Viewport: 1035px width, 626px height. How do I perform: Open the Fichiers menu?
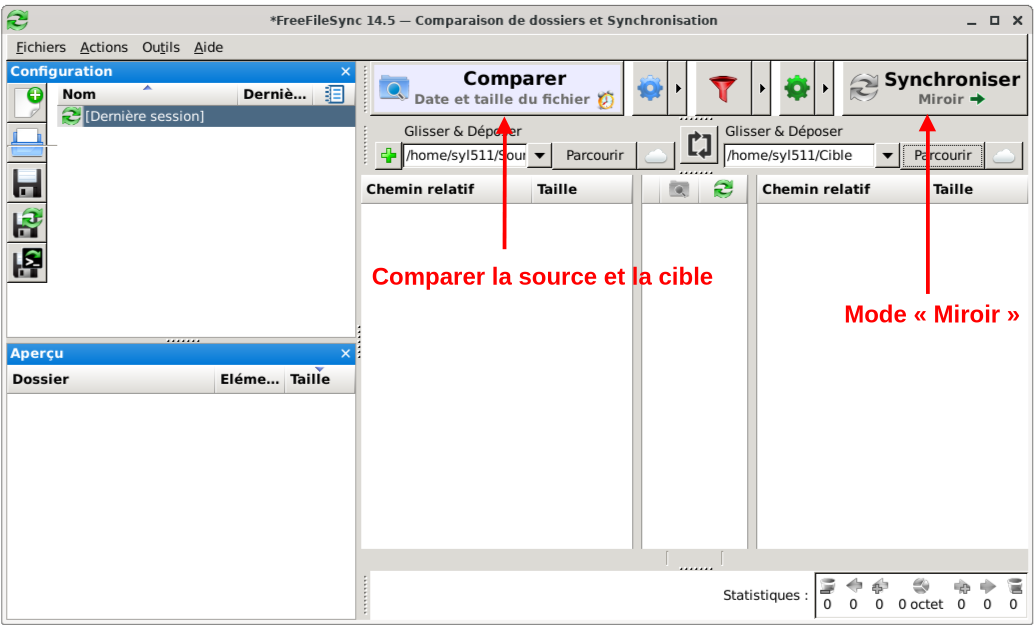[41, 47]
